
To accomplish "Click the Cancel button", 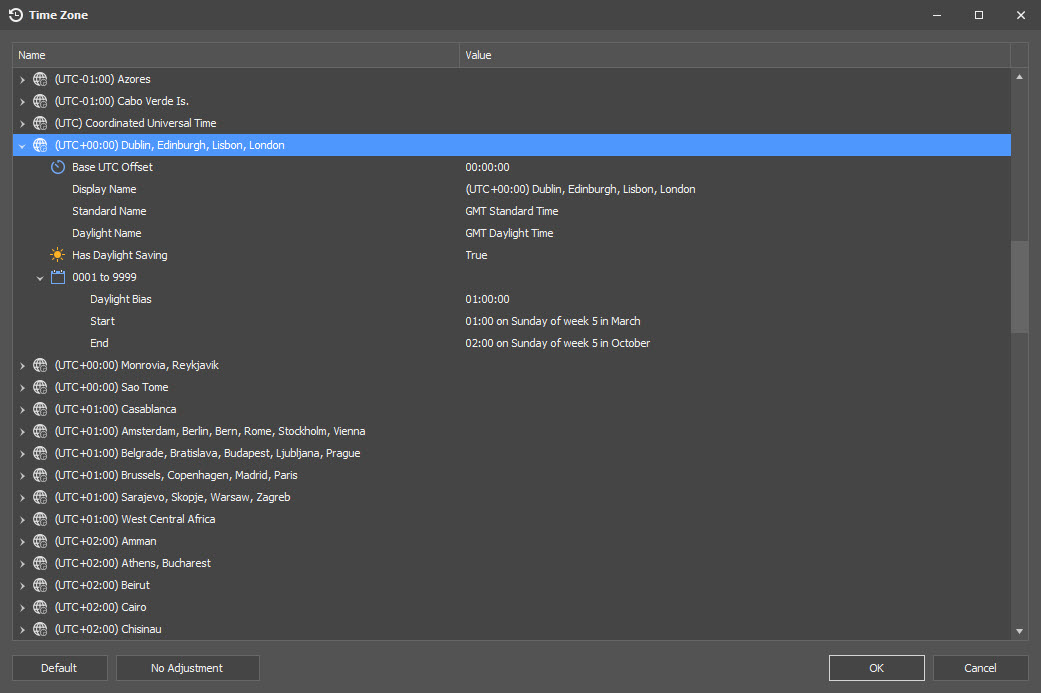I will tap(980, 668).
